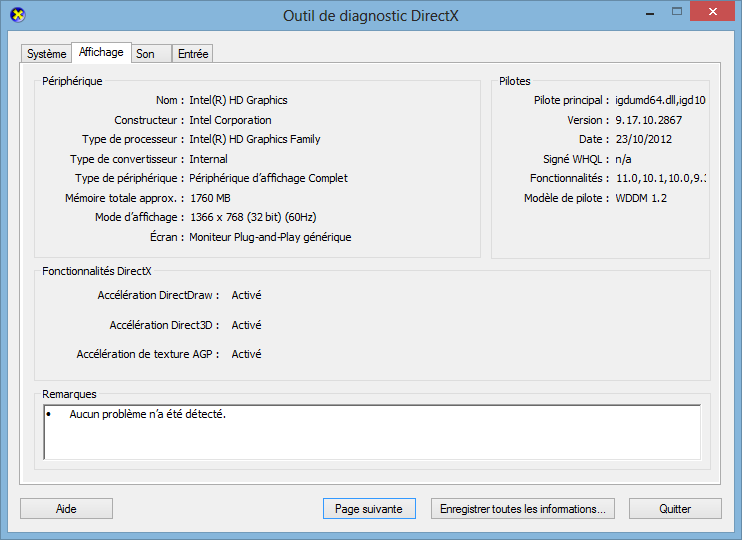Switch to the Système tab
This screenshot has height=540, width=742.
tap(46, 53)
